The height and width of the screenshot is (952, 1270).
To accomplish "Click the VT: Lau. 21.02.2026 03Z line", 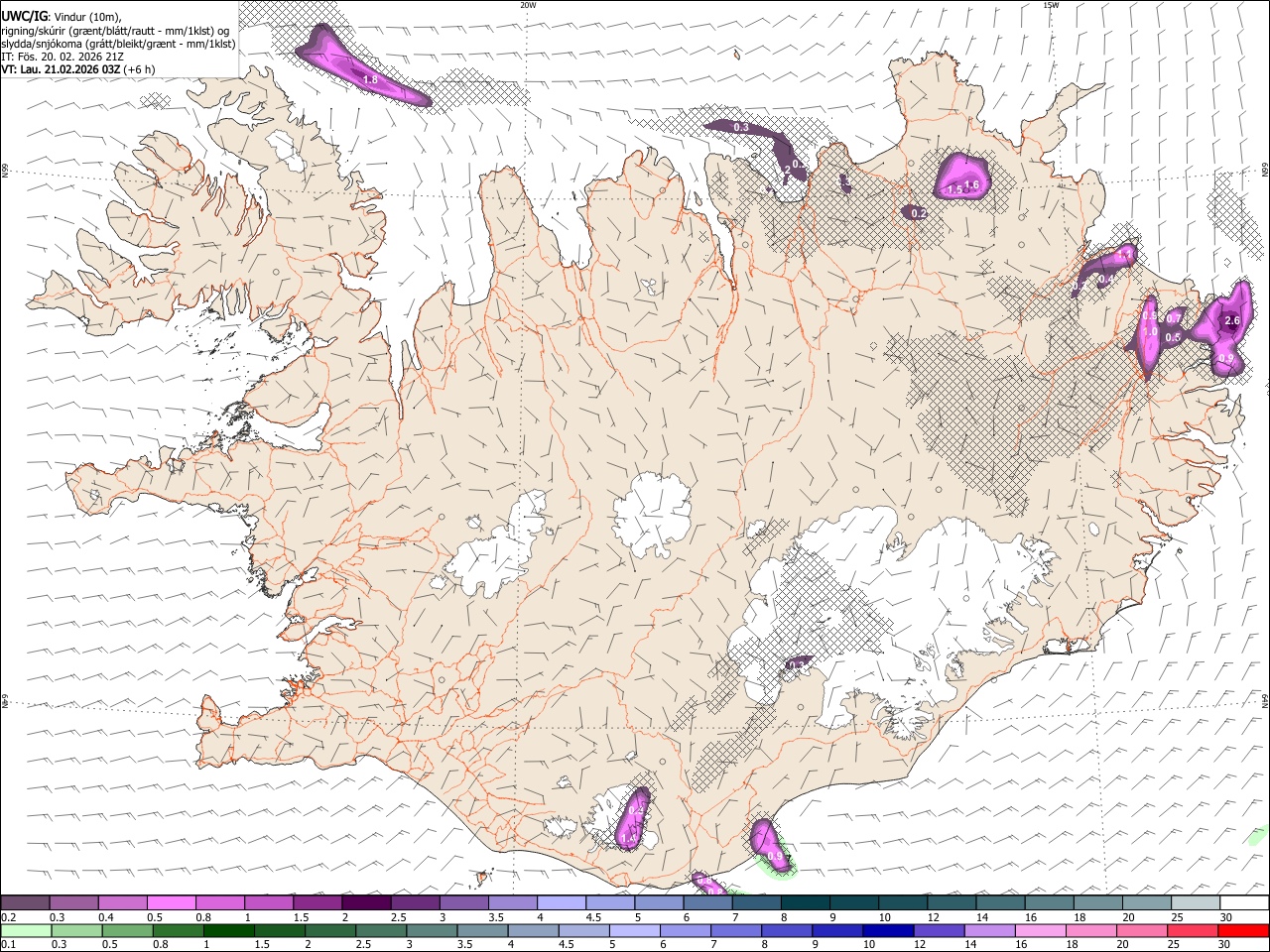I will [77, 69].
